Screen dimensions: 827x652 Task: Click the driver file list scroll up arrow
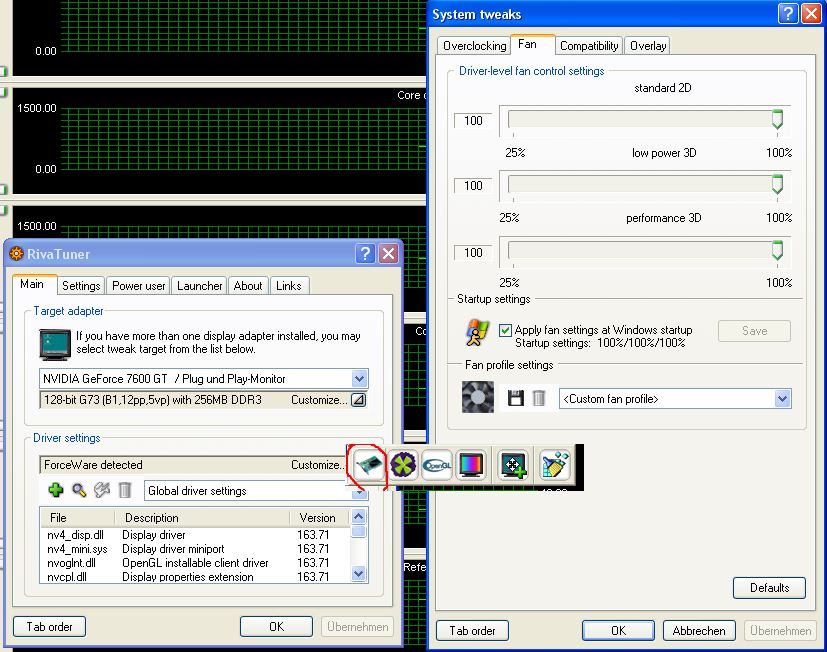click(359, 516)
